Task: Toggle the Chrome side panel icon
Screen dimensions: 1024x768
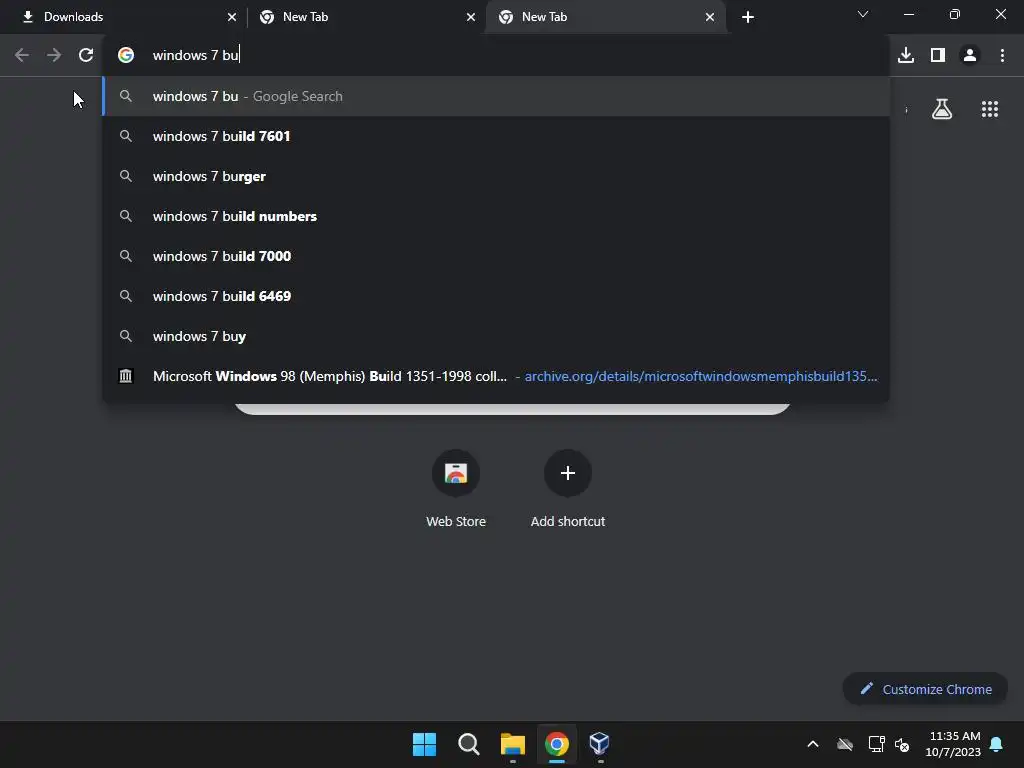Action: pos(938,55)
